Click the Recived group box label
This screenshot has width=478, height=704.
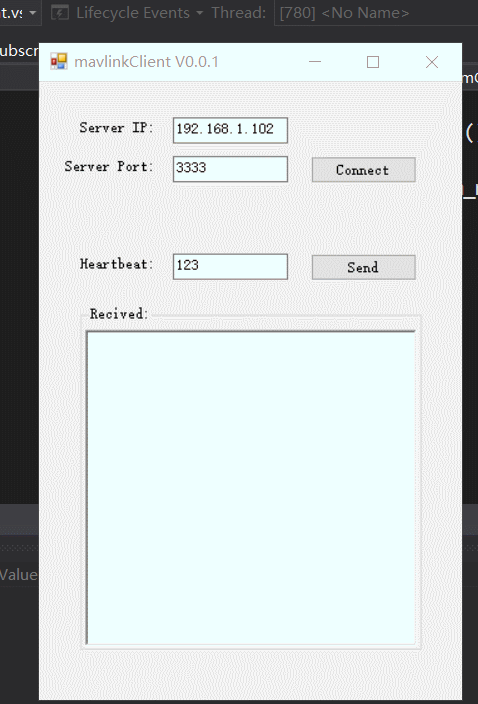[119, 314]
